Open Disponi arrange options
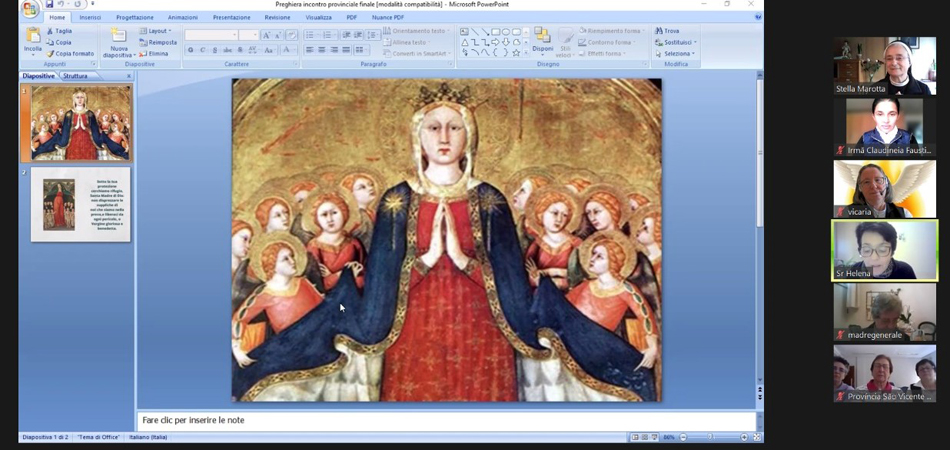 (543, 41)
